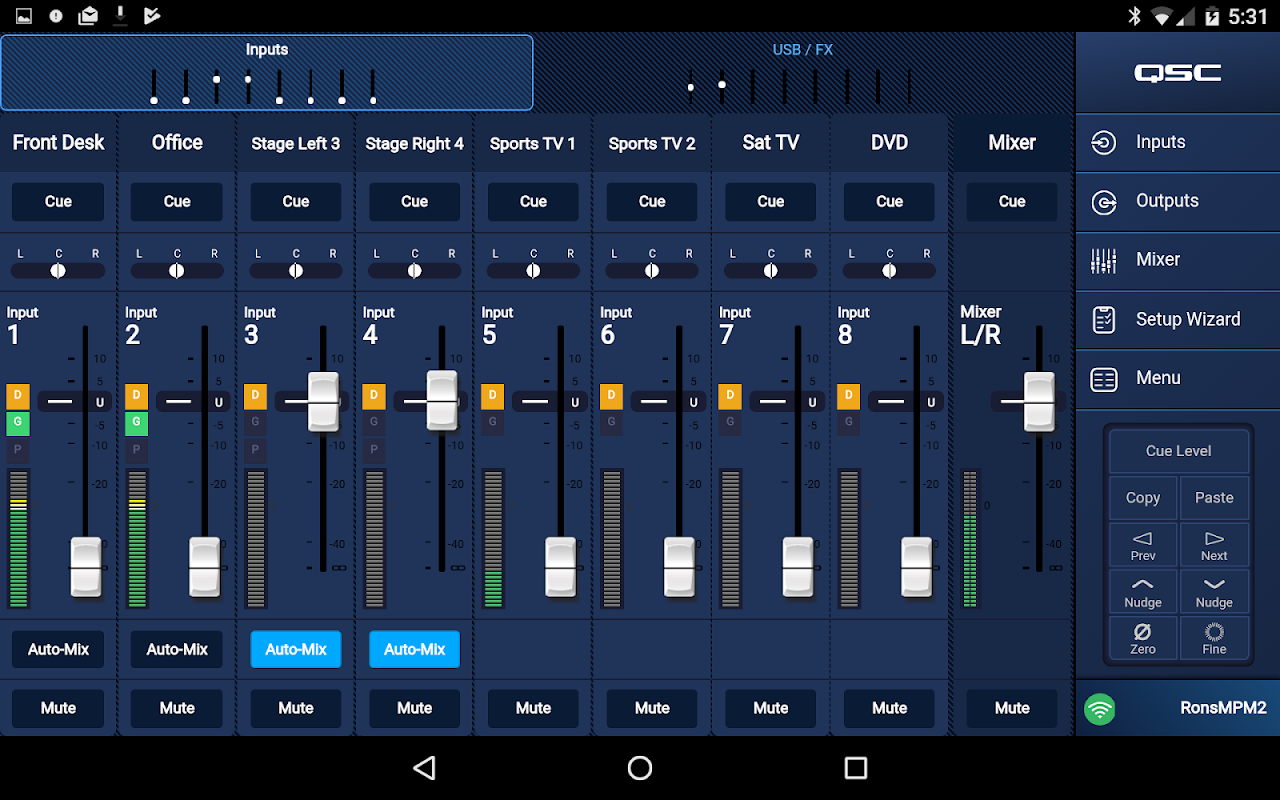Switch to the Inputs bank overview

click(x=267, y=72)
